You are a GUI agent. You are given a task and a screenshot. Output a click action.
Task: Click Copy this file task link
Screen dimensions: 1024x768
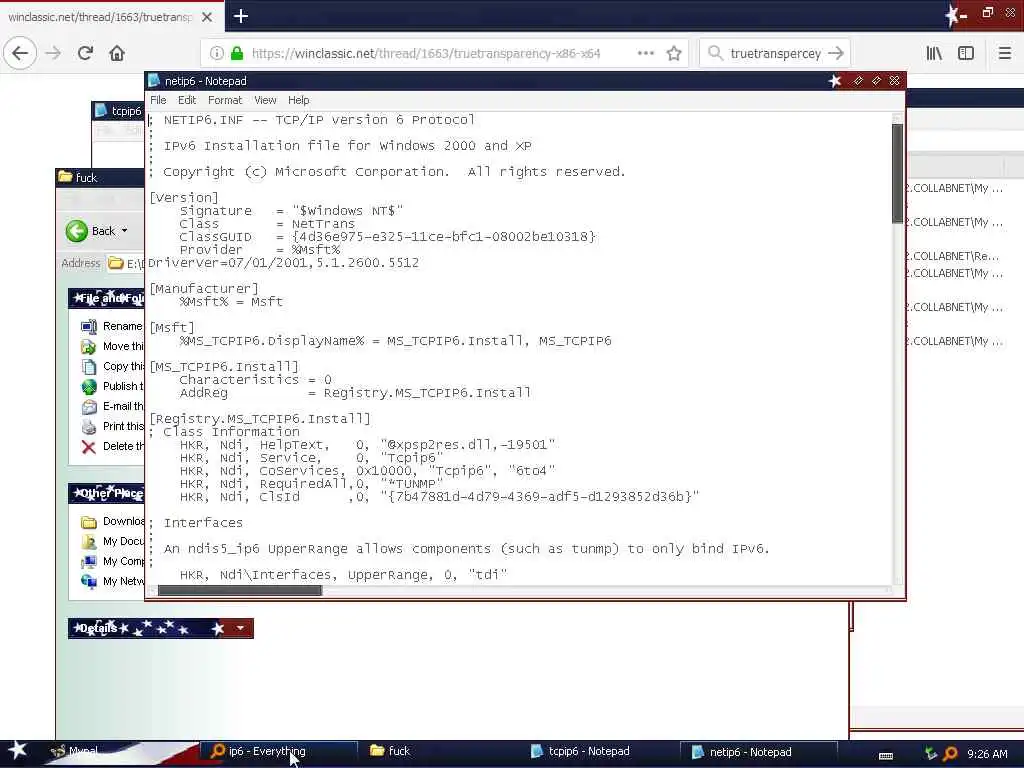(x=112, y=366)
